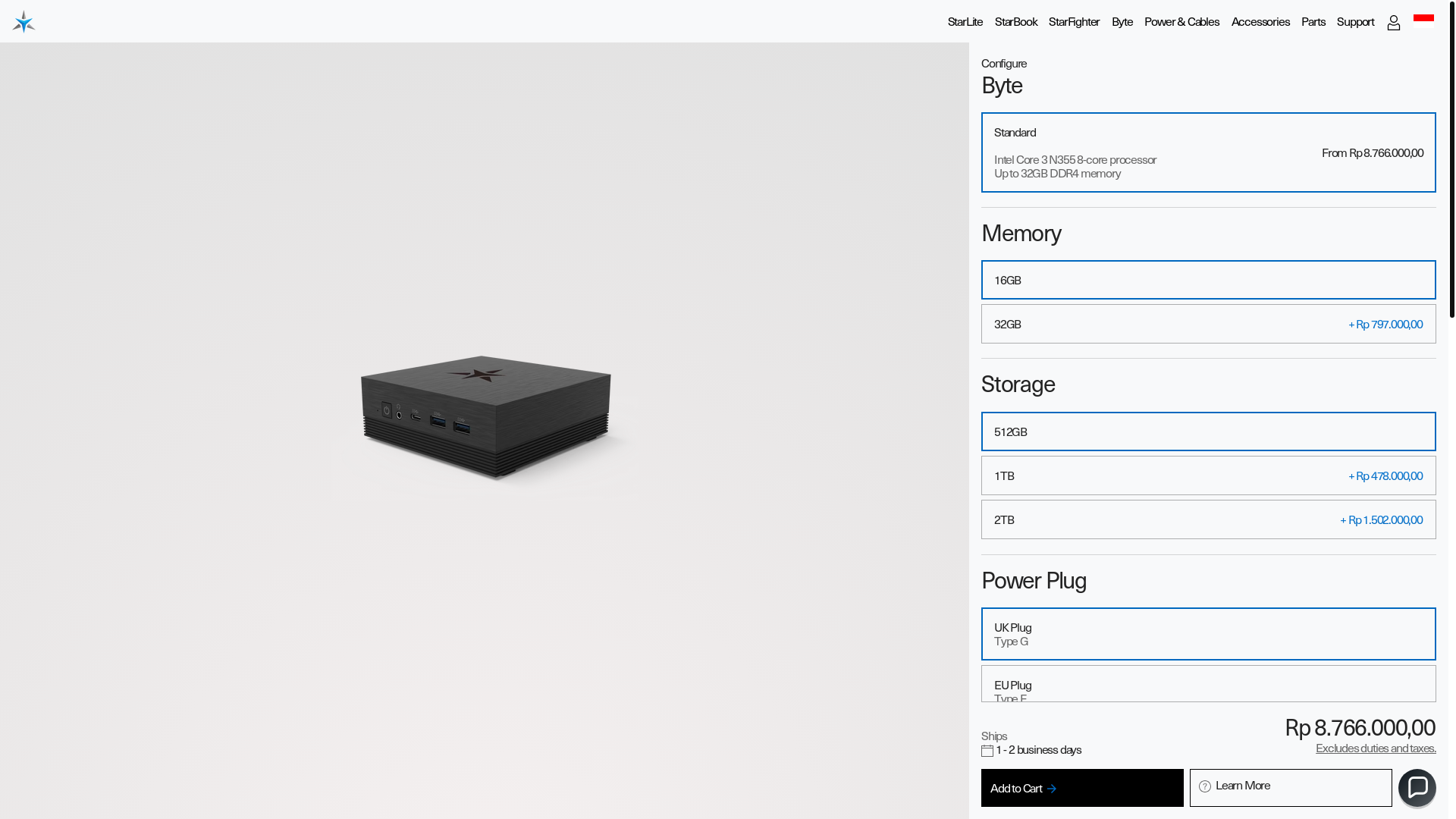Open the Power & Cables menu
The width and height of the screenshot is (1456, 819).
(1181, 21)
